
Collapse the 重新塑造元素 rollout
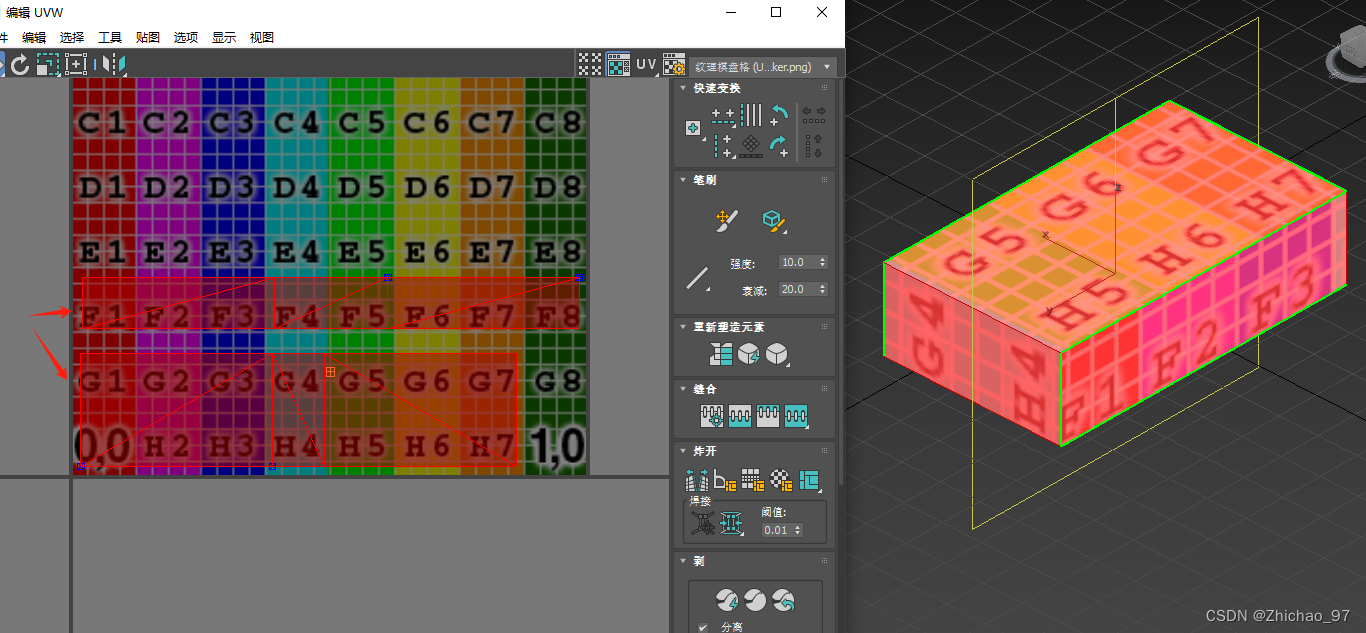click(x=683, y=327)
